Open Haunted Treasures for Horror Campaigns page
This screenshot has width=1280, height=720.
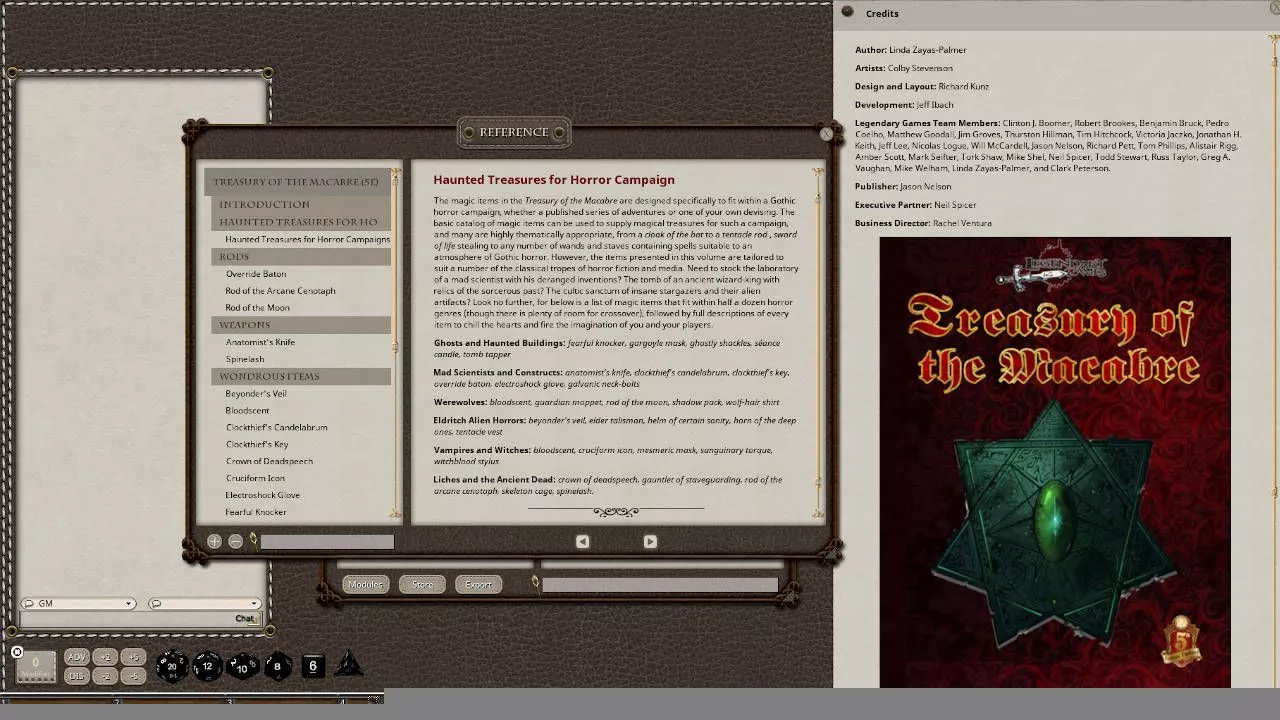click(x=307, y=239)
